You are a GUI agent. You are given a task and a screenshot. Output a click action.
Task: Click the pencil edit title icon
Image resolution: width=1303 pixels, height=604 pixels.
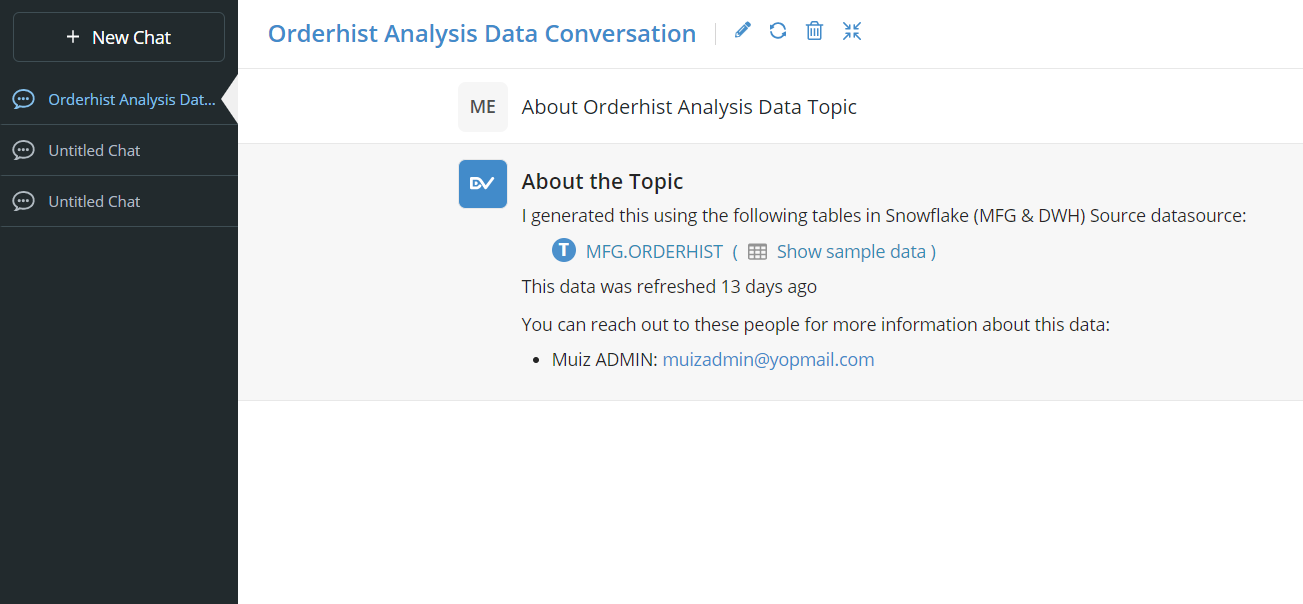[742, 31]
